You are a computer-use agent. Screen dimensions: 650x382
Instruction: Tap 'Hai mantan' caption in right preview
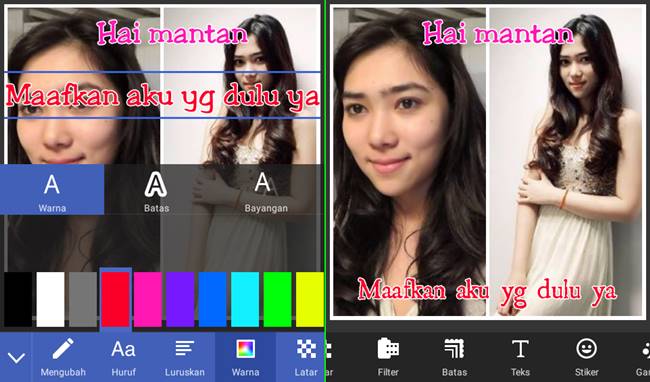point(497,33)
